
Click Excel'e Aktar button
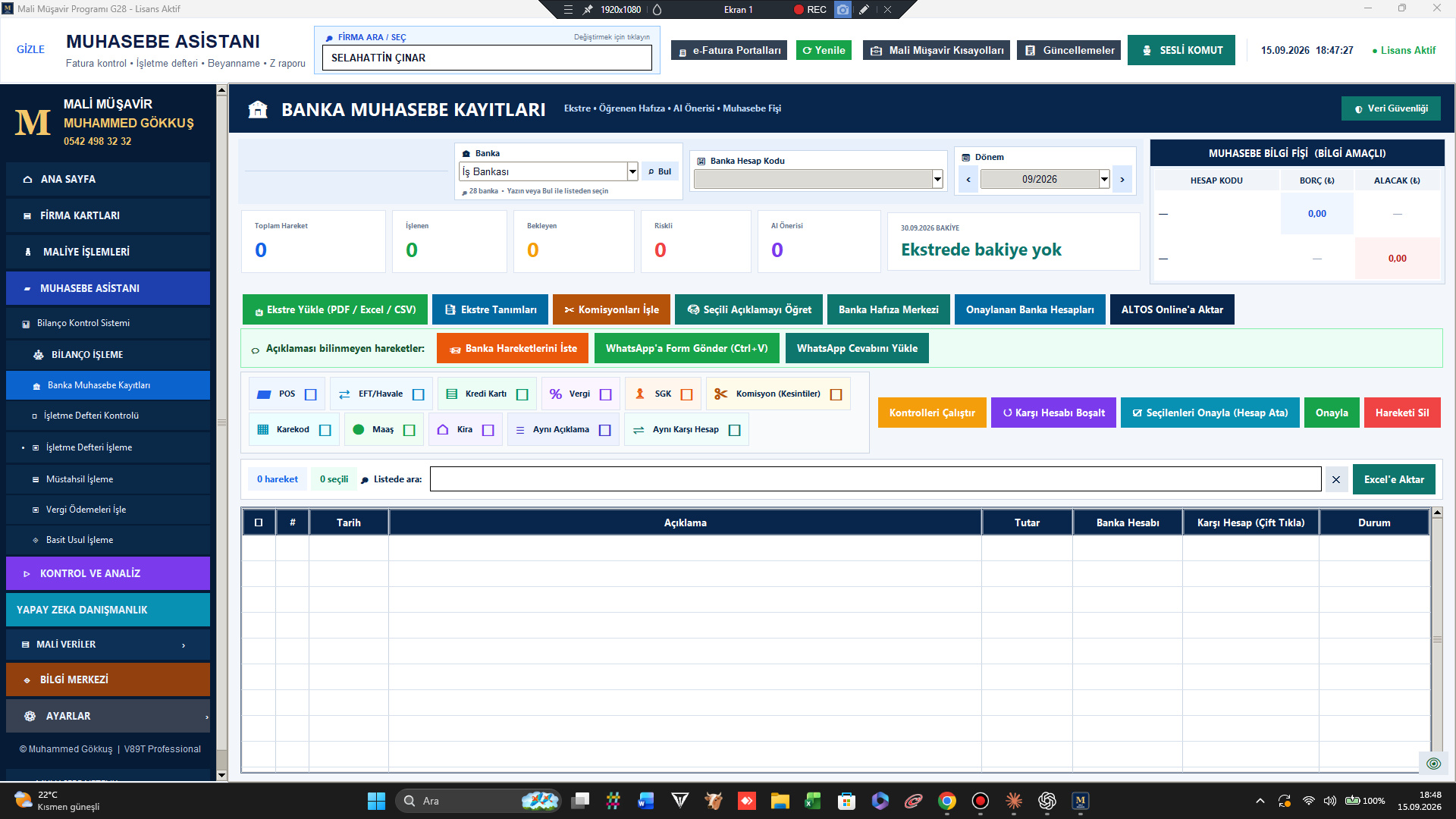point(1394,479)
